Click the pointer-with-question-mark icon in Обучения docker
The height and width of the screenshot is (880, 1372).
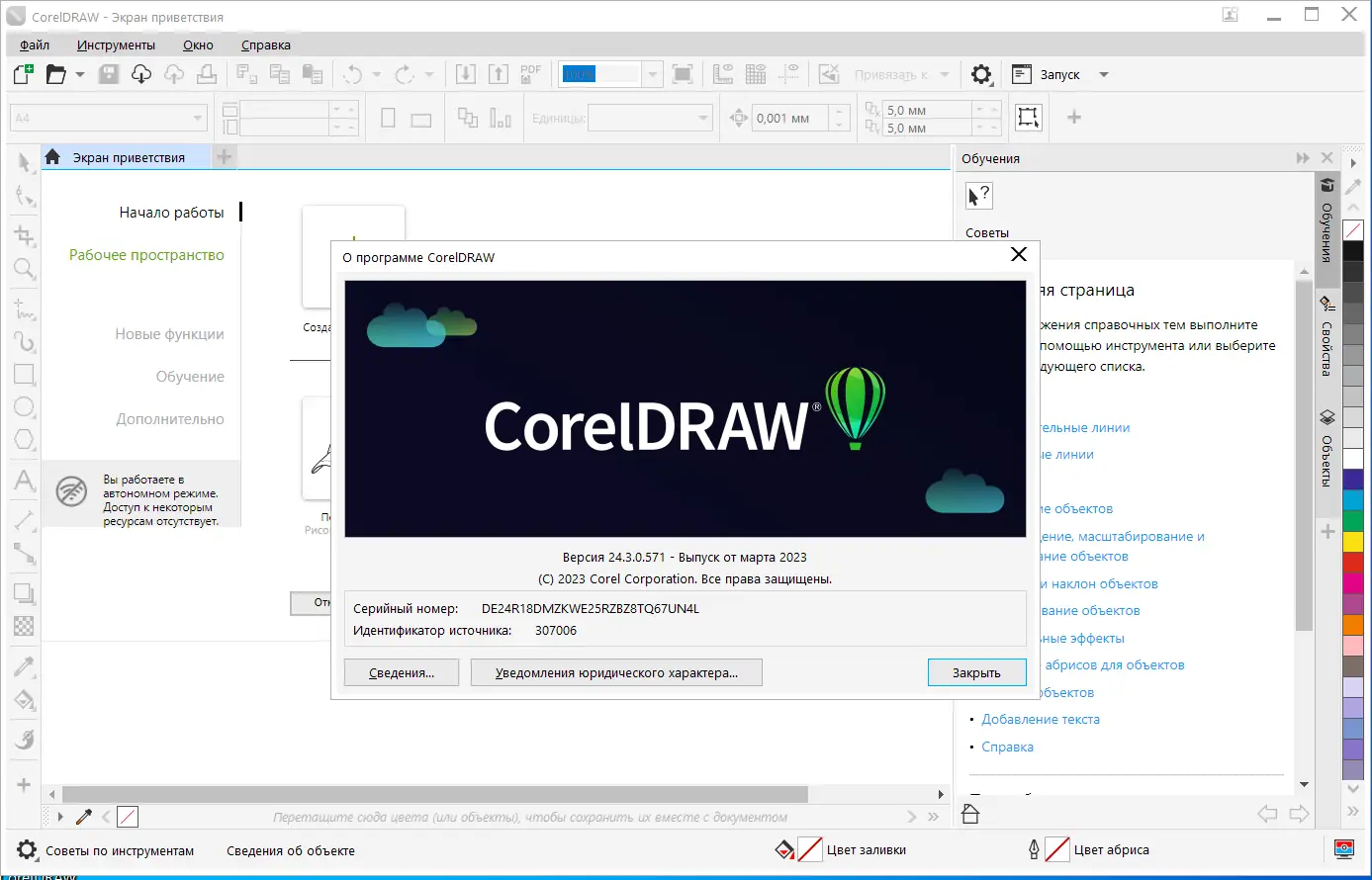tap(978, 196)
